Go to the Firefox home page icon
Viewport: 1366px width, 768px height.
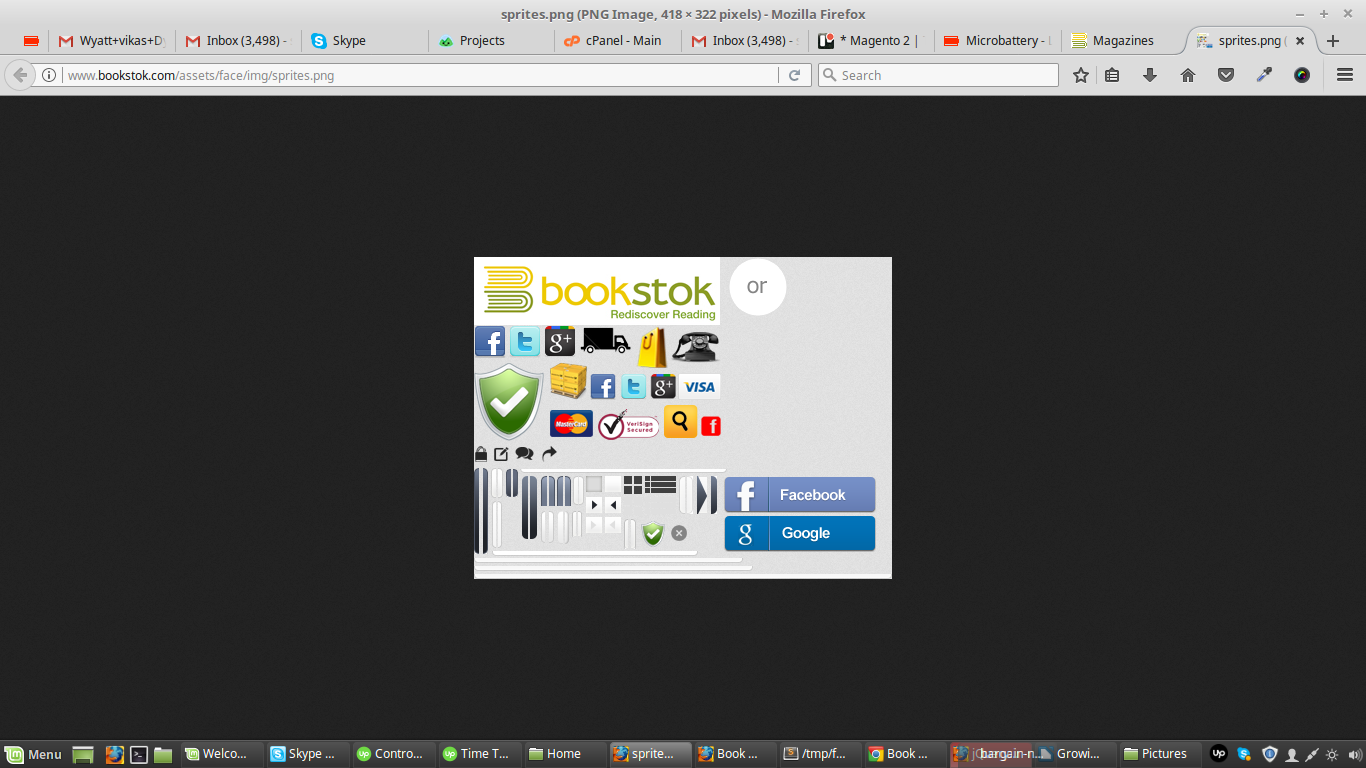point(1188,75)
